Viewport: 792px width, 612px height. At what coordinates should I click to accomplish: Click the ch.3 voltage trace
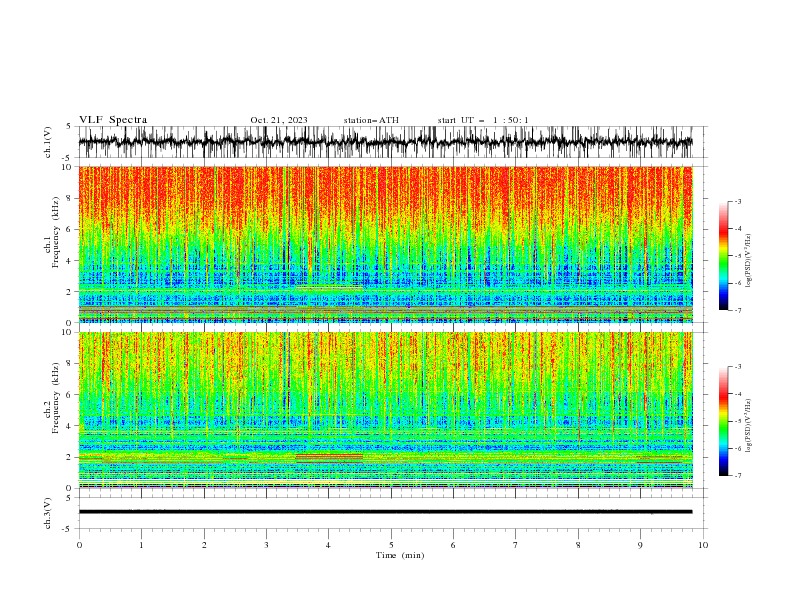coord(386,512)
